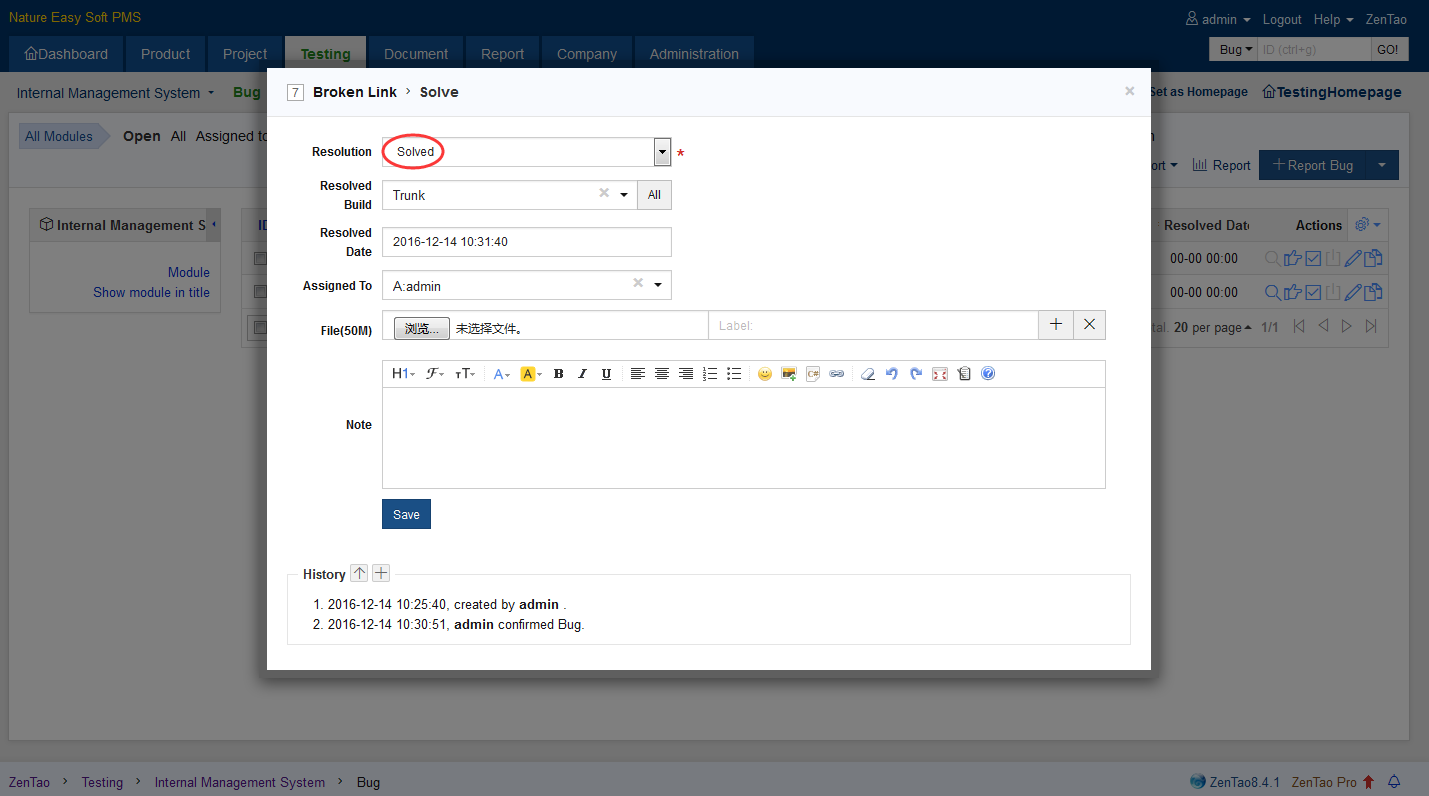This screenshot has height=796, width=1429.
Task: Toggle bold formatting in Note editor
Action: 558,374
